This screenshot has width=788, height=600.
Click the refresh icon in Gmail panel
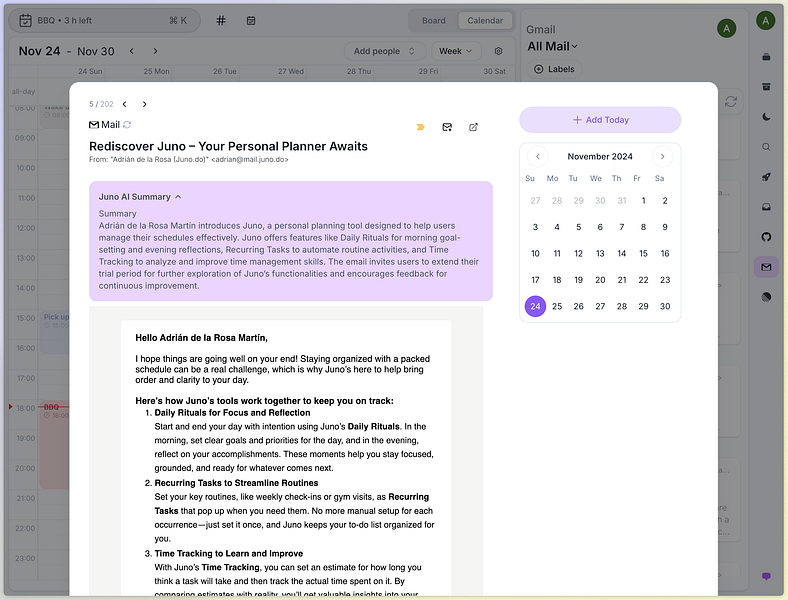click(731, 102)
